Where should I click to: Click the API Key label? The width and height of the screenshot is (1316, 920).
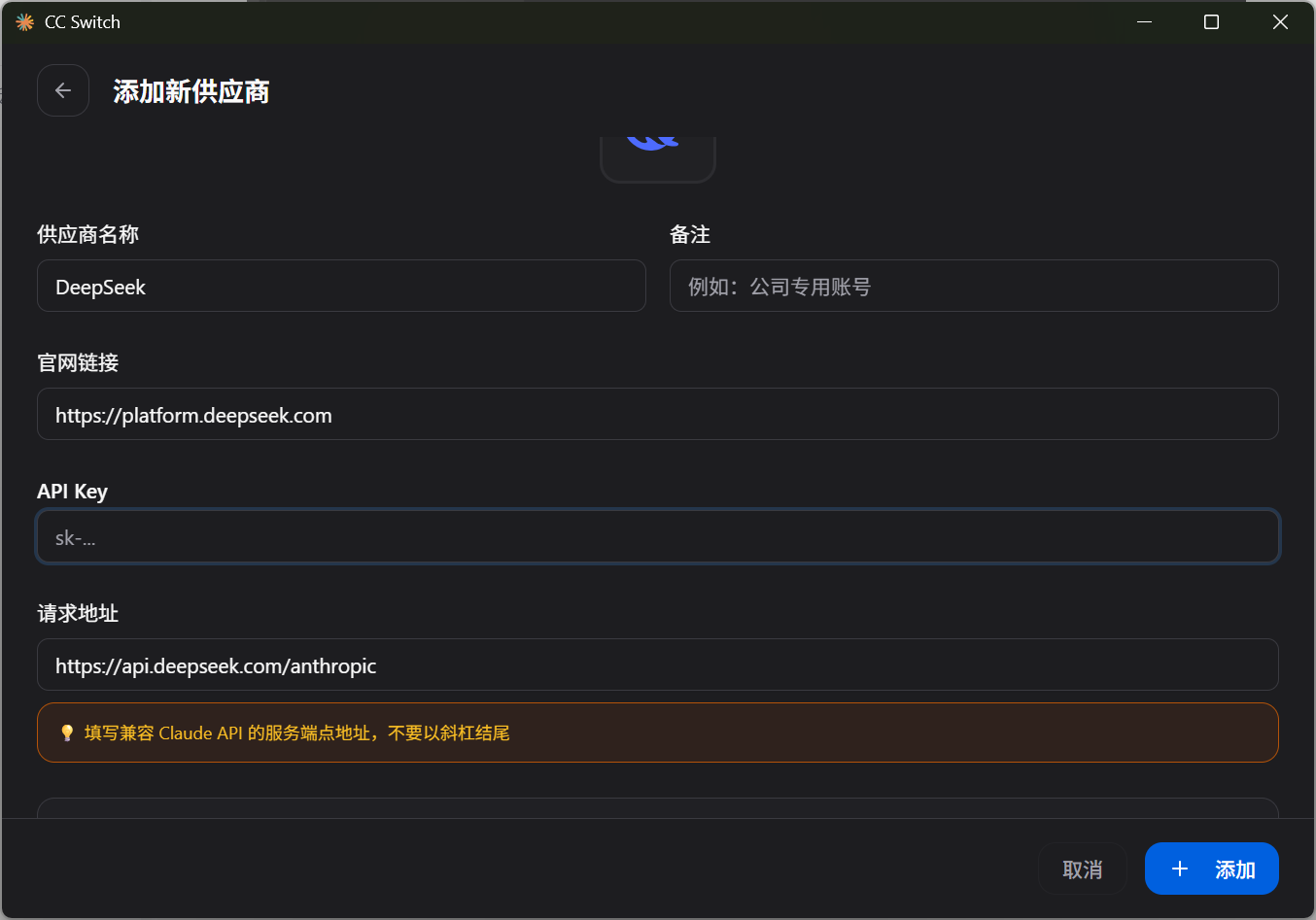[73, 491]
